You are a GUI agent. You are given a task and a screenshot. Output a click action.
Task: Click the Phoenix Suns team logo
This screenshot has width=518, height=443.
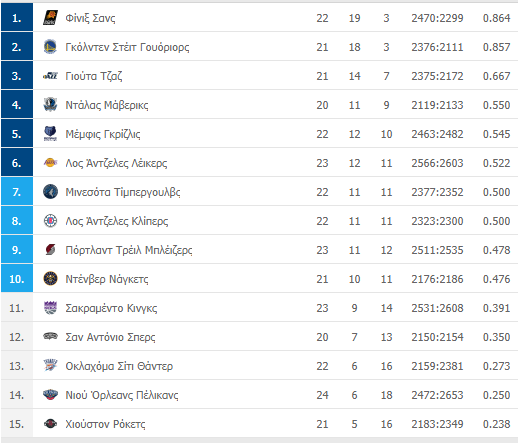click(x=50, y=18)
